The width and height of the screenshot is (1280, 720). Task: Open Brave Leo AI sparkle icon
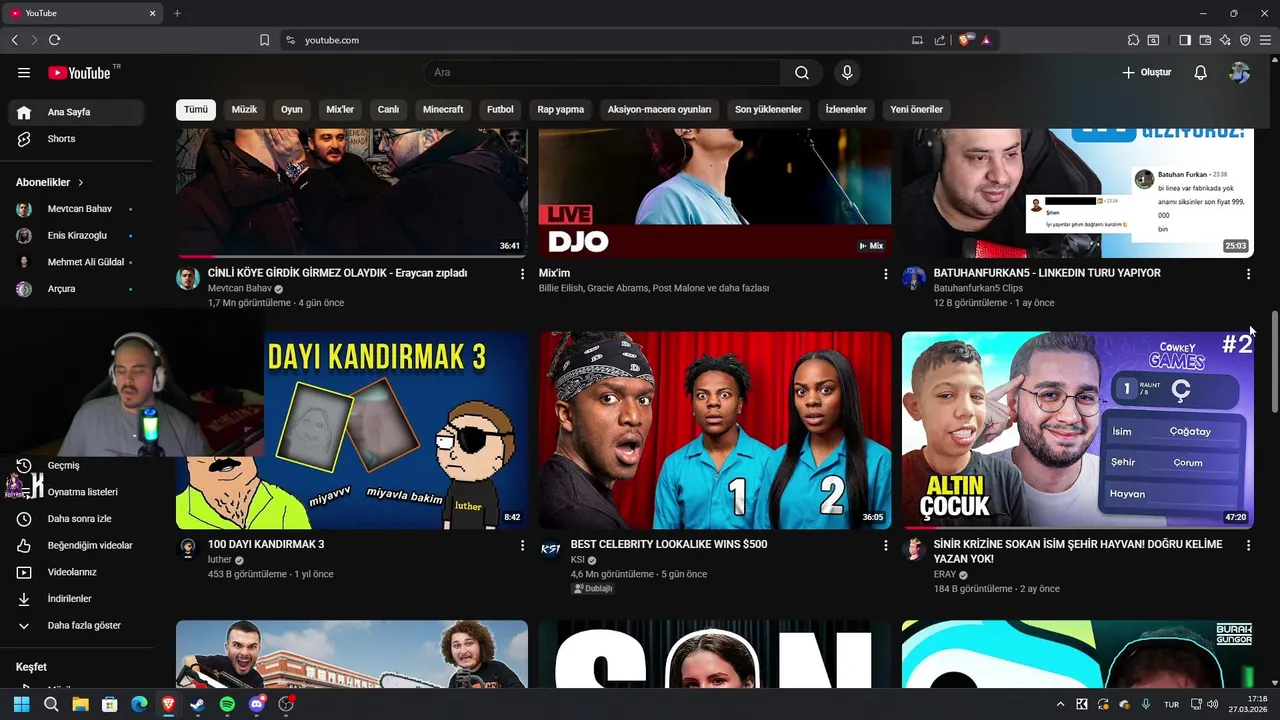tap(1225, 40)
